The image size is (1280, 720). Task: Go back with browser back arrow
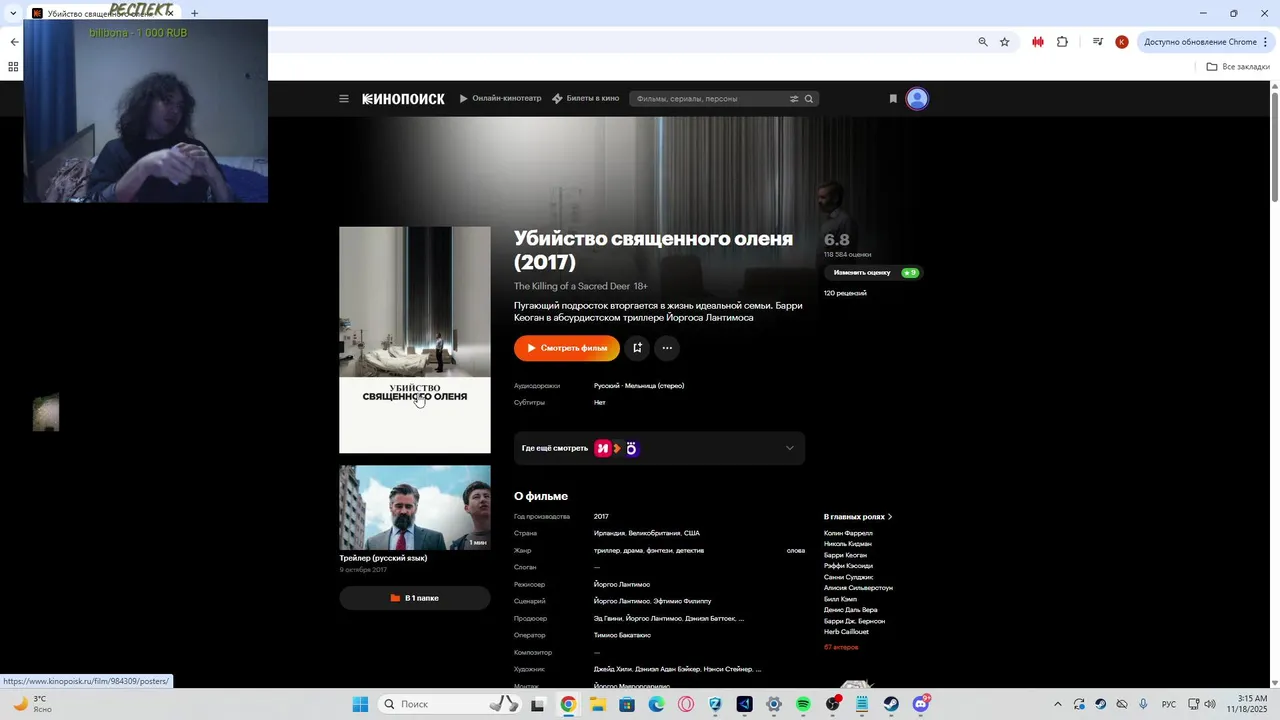[x=14, y=42]
